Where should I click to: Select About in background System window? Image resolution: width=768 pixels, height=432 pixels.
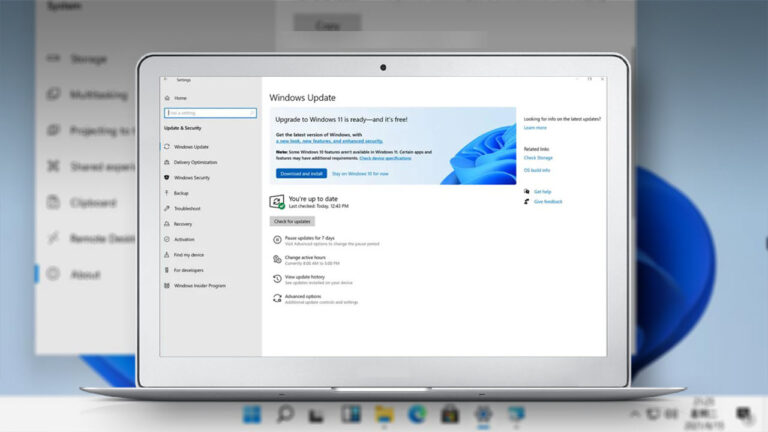(73, 274)
